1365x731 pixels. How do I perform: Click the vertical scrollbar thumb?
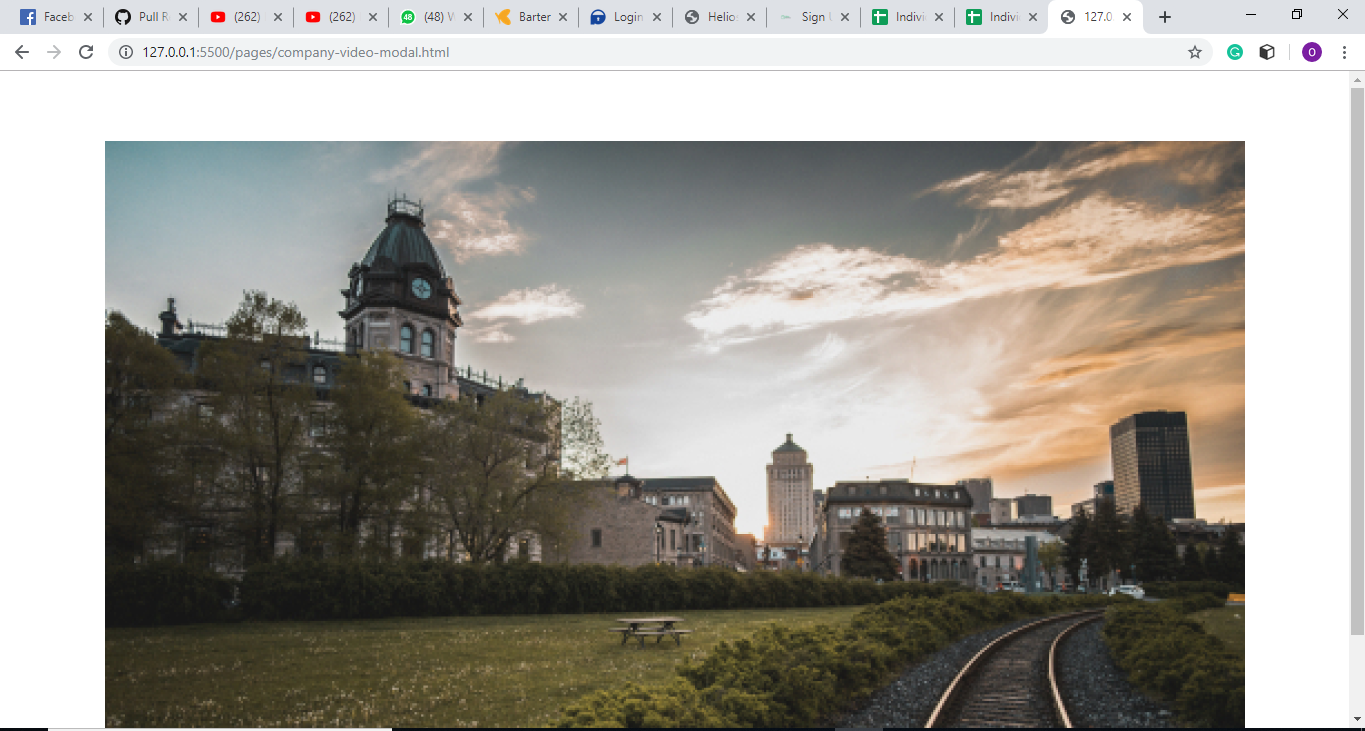coord(1357,361)
